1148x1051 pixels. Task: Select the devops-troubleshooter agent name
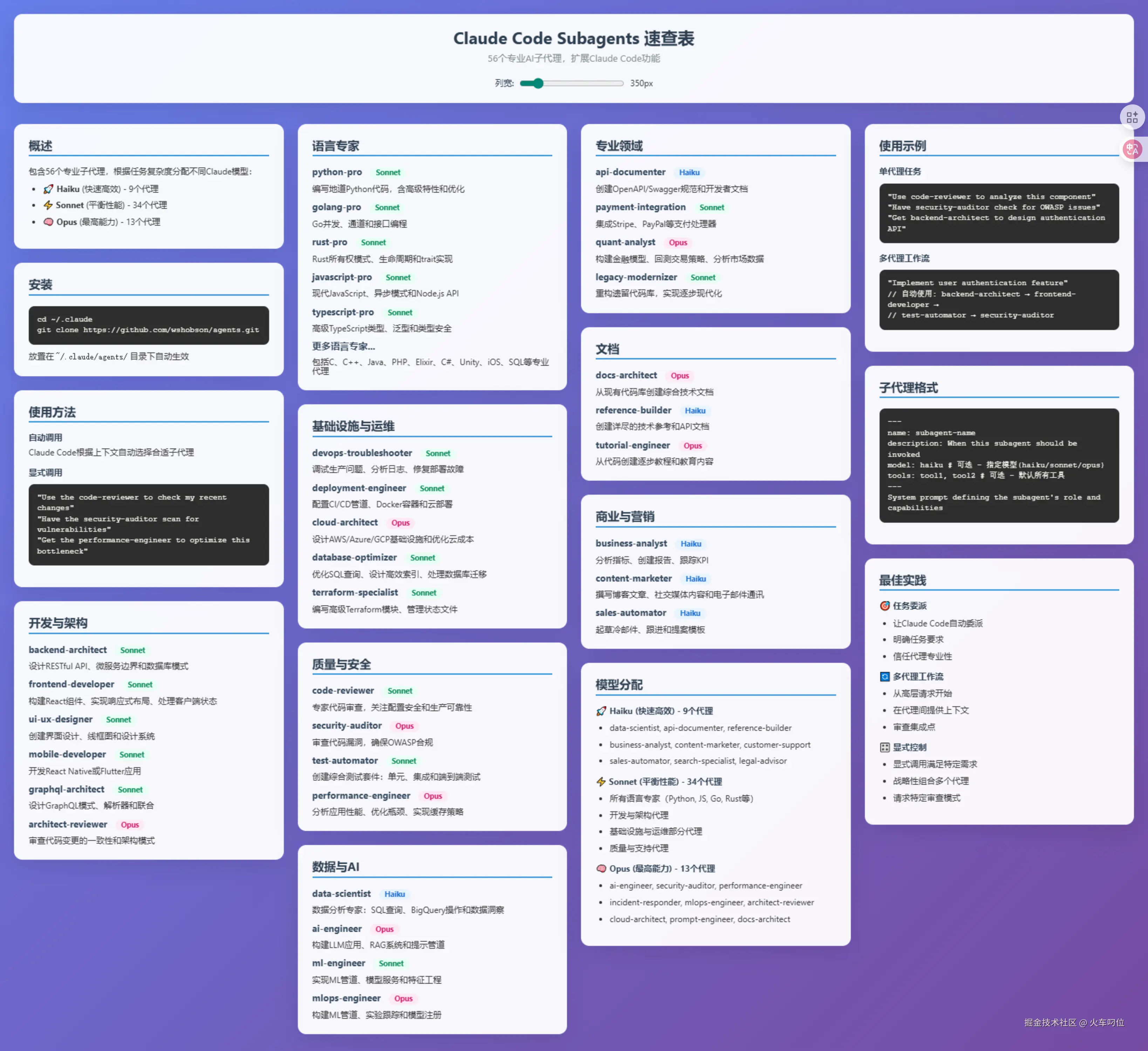coord(362,453)
